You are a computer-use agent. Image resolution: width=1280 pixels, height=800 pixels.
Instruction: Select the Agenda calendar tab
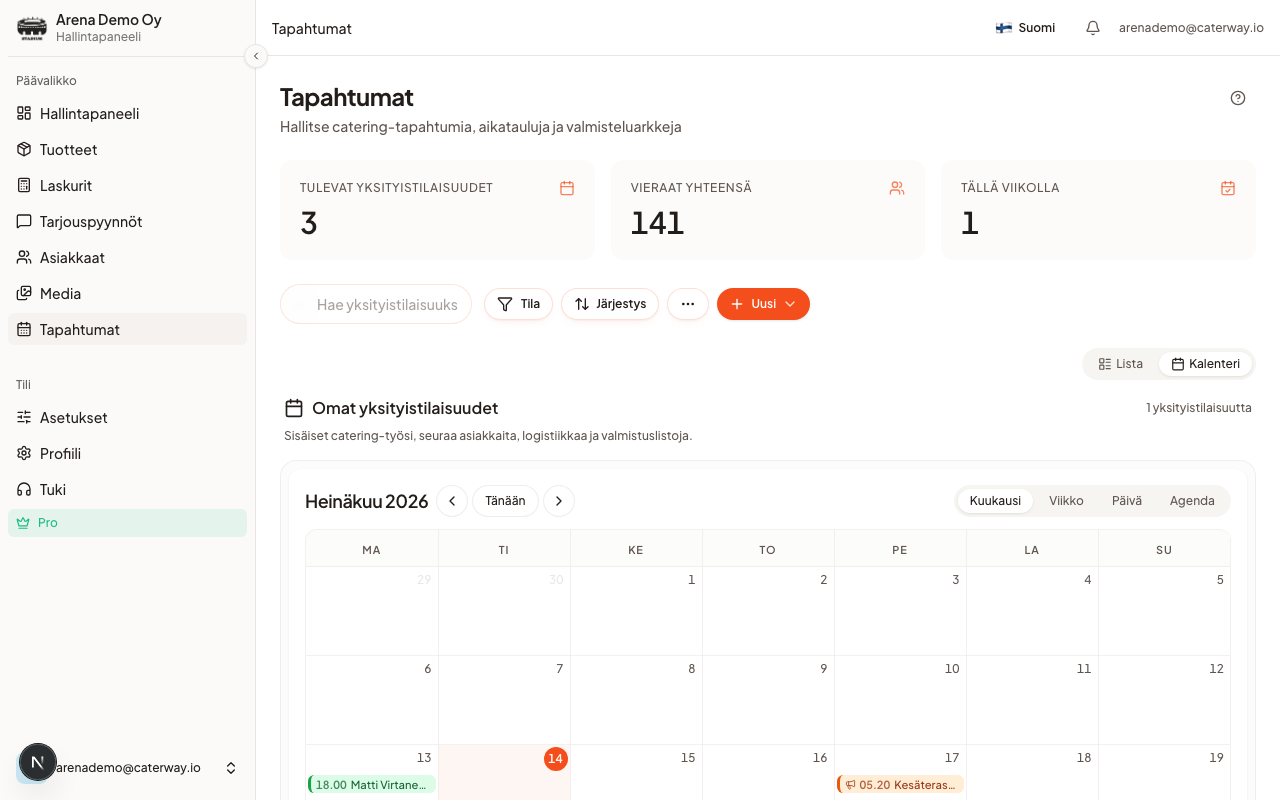(x=1192, y=501)
